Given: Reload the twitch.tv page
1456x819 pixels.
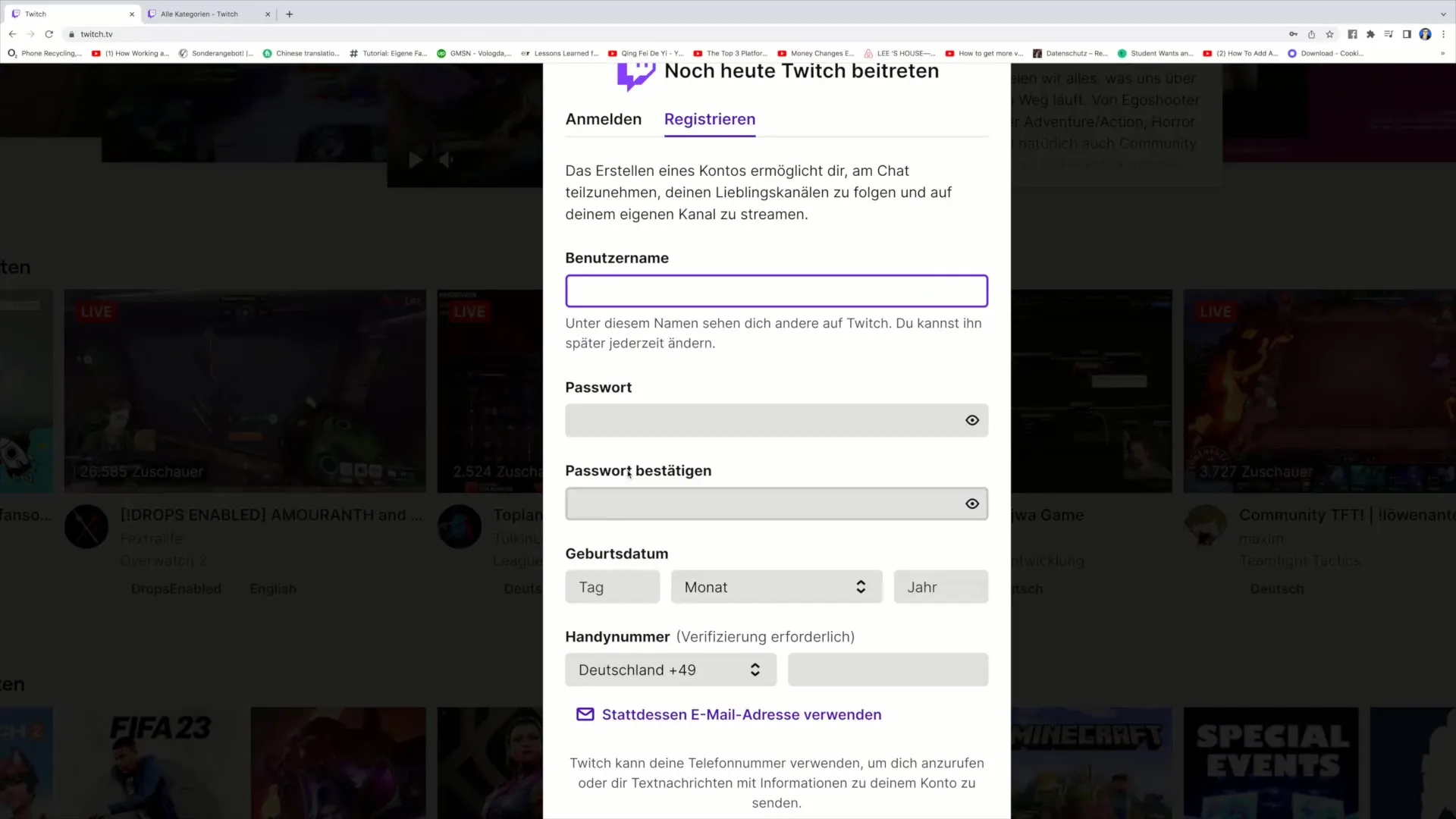Looking at the screenshot, I should tap(49, 34).
